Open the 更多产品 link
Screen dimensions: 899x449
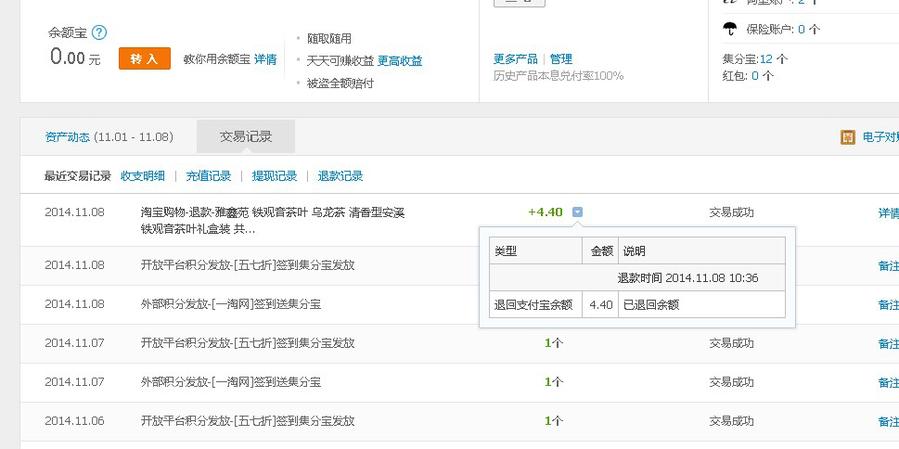coord(515,58)
